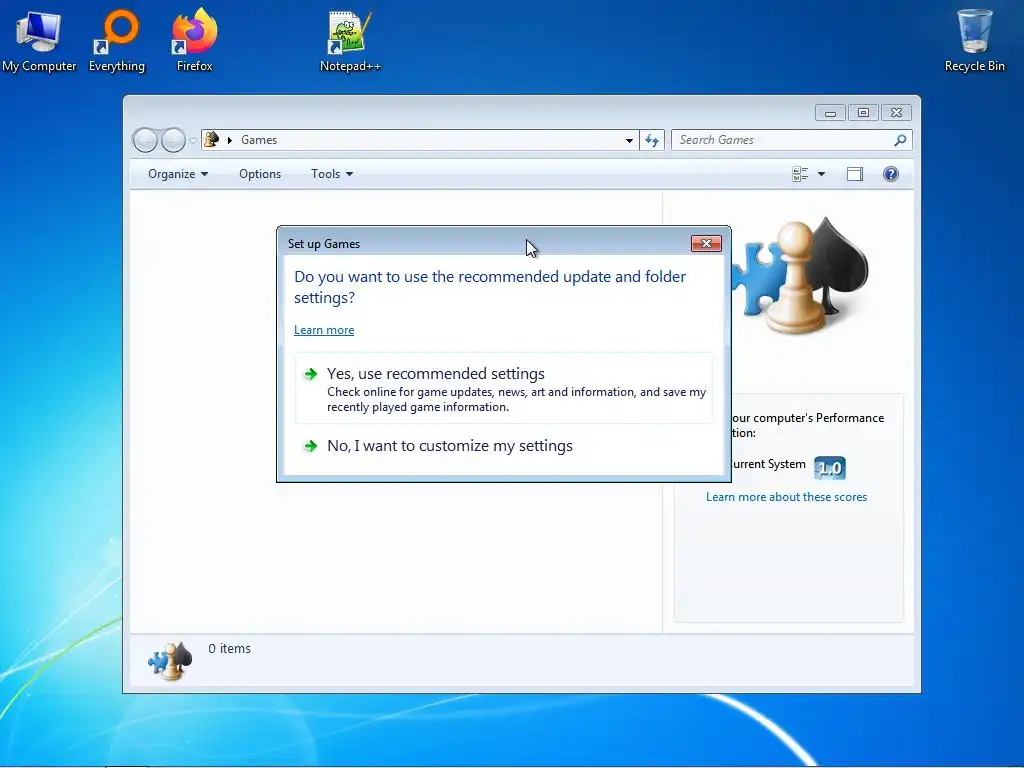Click the Games text in address bar
The image size is (1024, 768).
click(259, 140)
